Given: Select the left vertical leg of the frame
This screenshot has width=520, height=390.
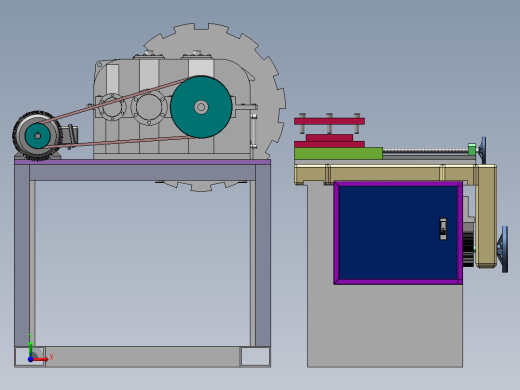Looking at the screenshot, I should (22, 255).
